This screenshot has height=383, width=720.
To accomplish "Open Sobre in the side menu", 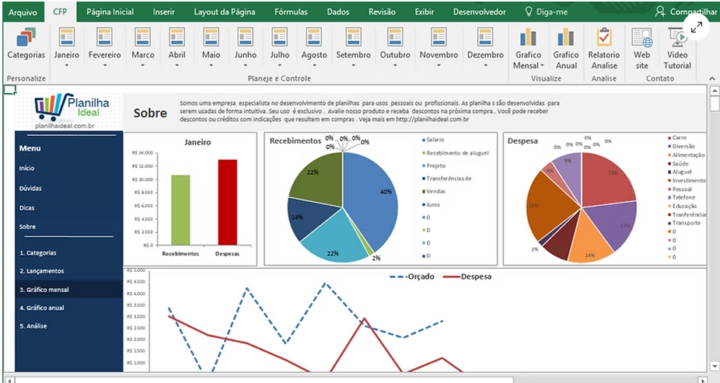I will (28, 226).
